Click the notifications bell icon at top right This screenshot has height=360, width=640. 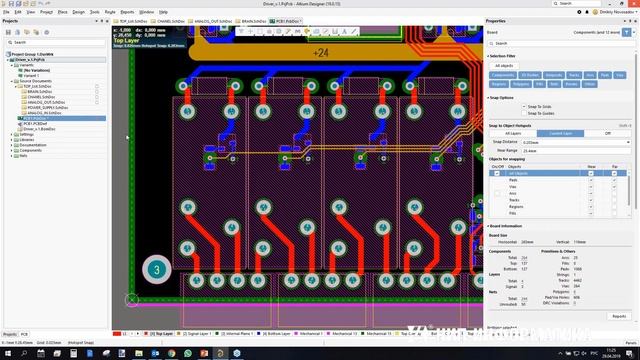point(587,12)
